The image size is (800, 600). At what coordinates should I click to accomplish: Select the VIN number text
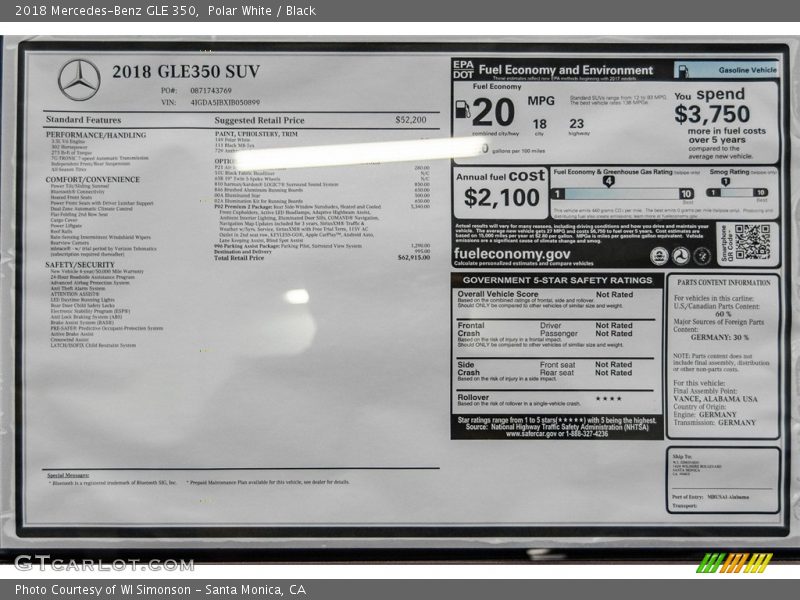(225, 102)
